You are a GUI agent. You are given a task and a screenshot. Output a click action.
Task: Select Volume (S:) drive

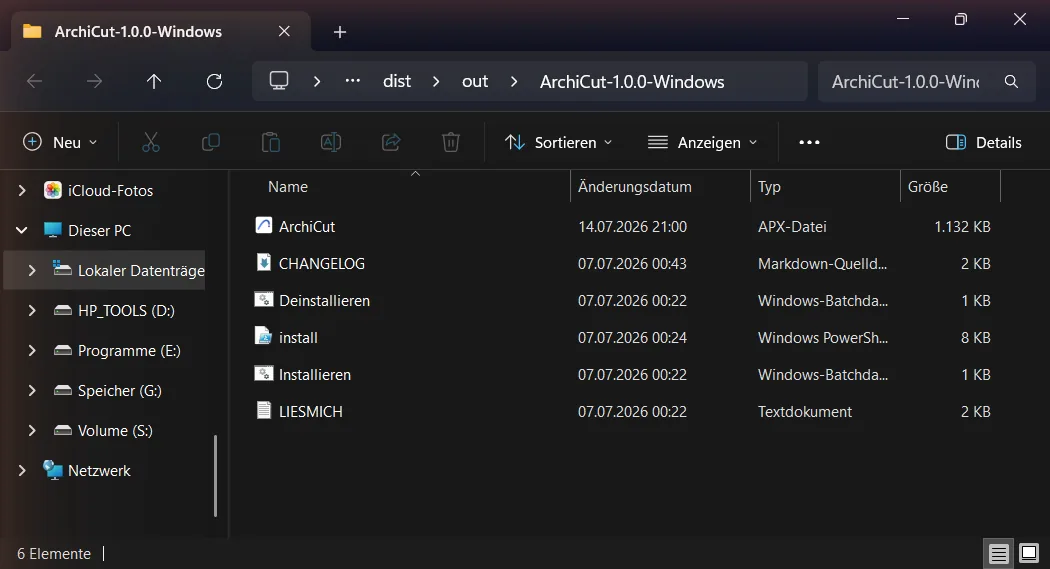click(115, 430)
